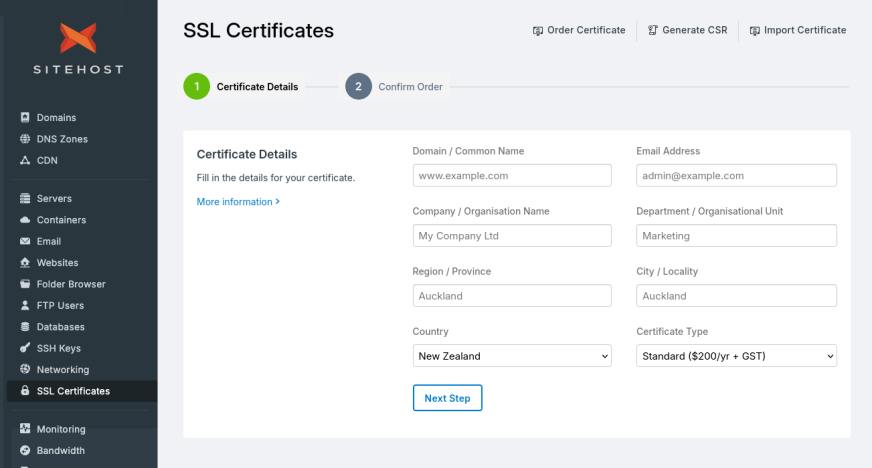Focus the Domain / Common Name field
Image resolution: width=872 pixels, height=468 pixels.
point(511,176)
